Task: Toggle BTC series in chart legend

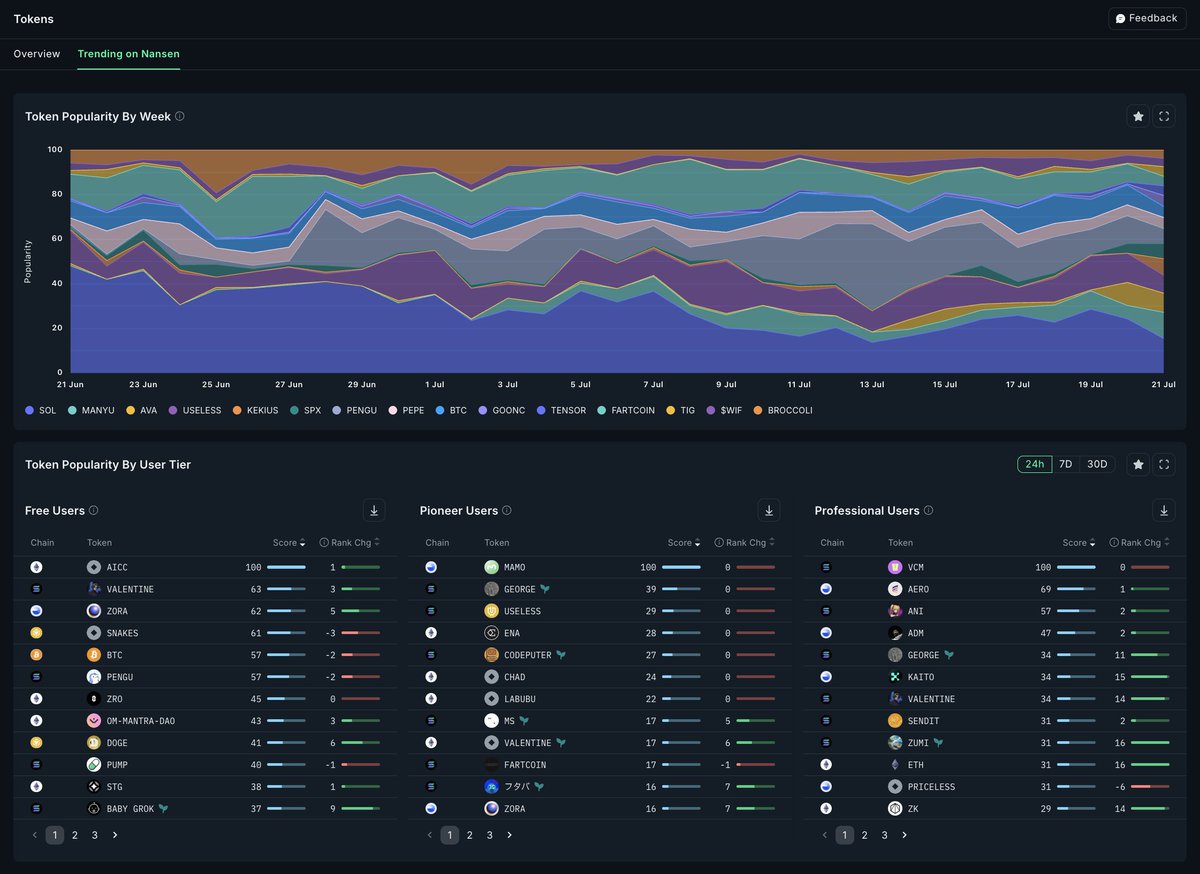Action: 451,410
